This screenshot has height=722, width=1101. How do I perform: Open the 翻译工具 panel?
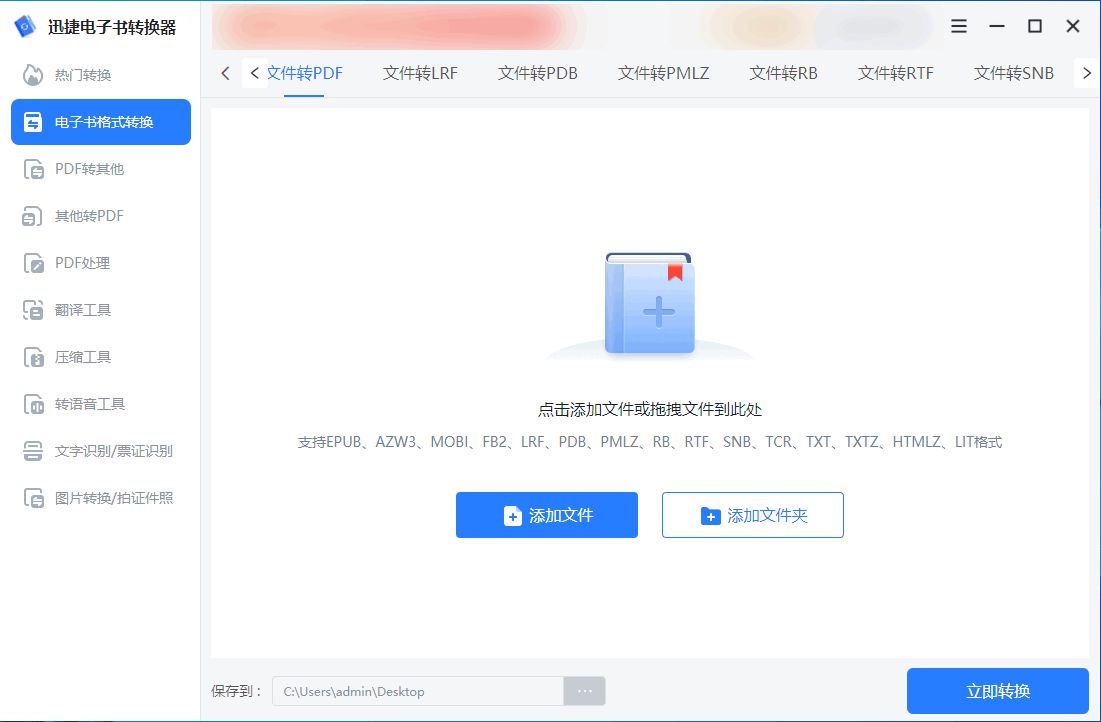(78, 310)
